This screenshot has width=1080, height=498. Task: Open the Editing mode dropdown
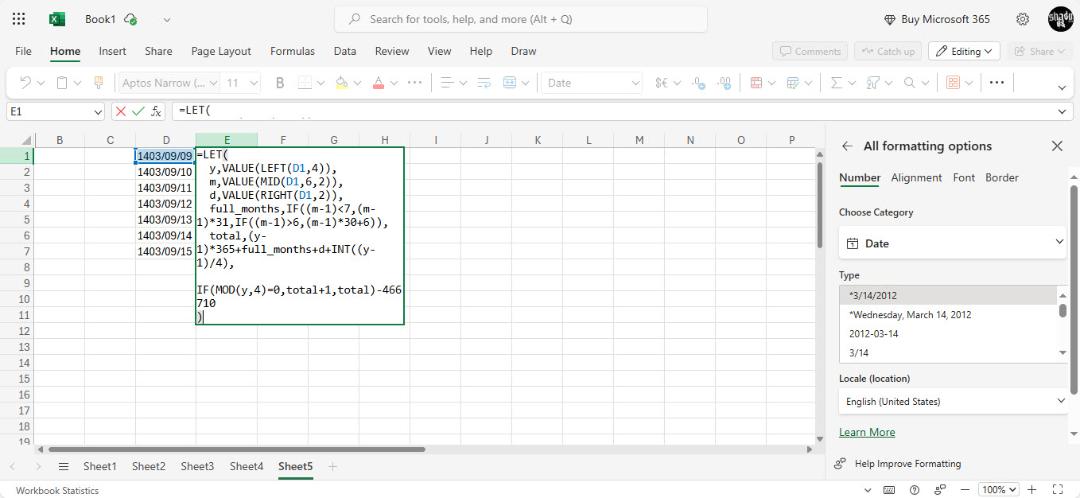tap(964, 51)
